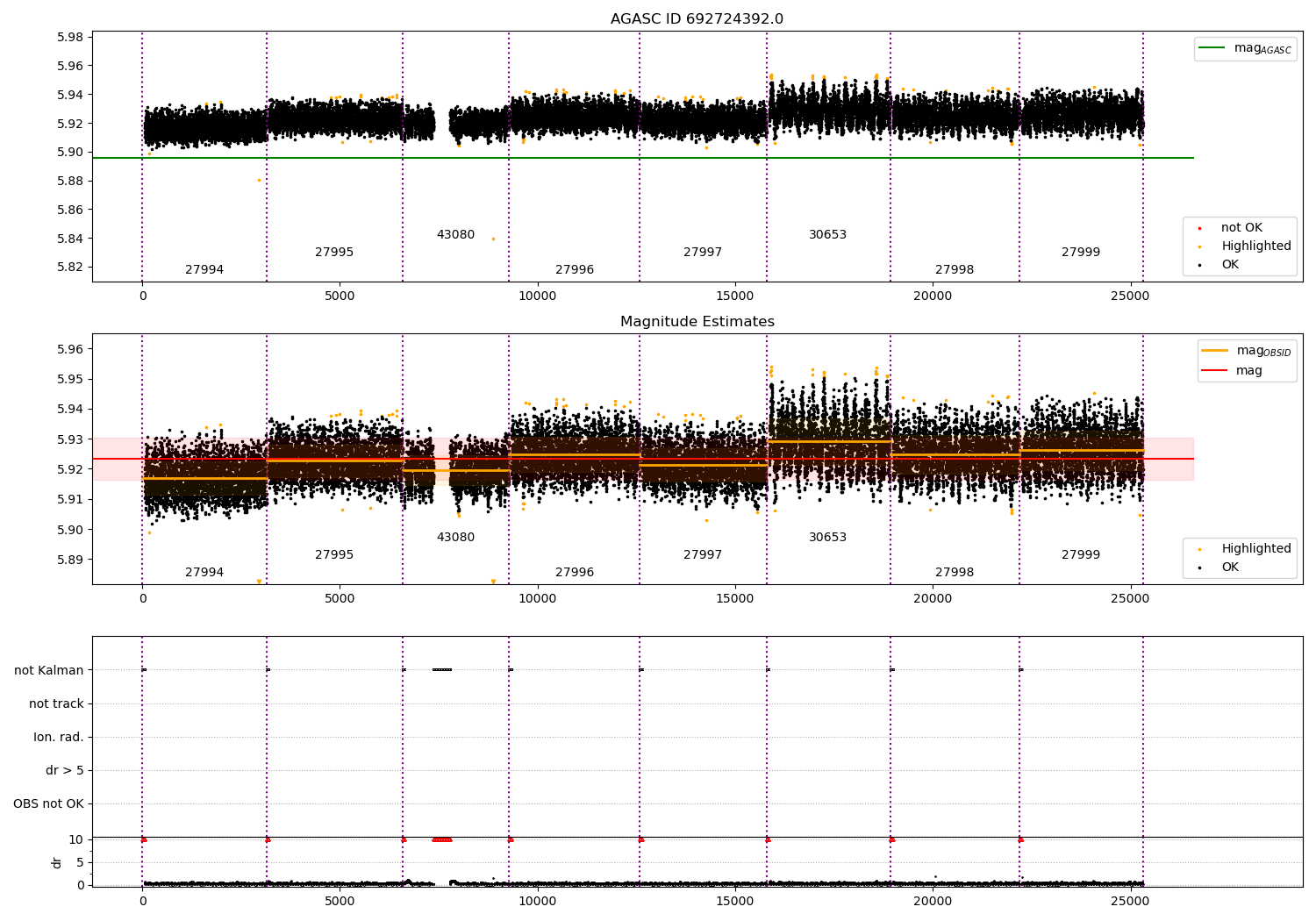Click the 'dr > 5' axis label
This screenshot has width=1316, height=921.
pos(65,771)
